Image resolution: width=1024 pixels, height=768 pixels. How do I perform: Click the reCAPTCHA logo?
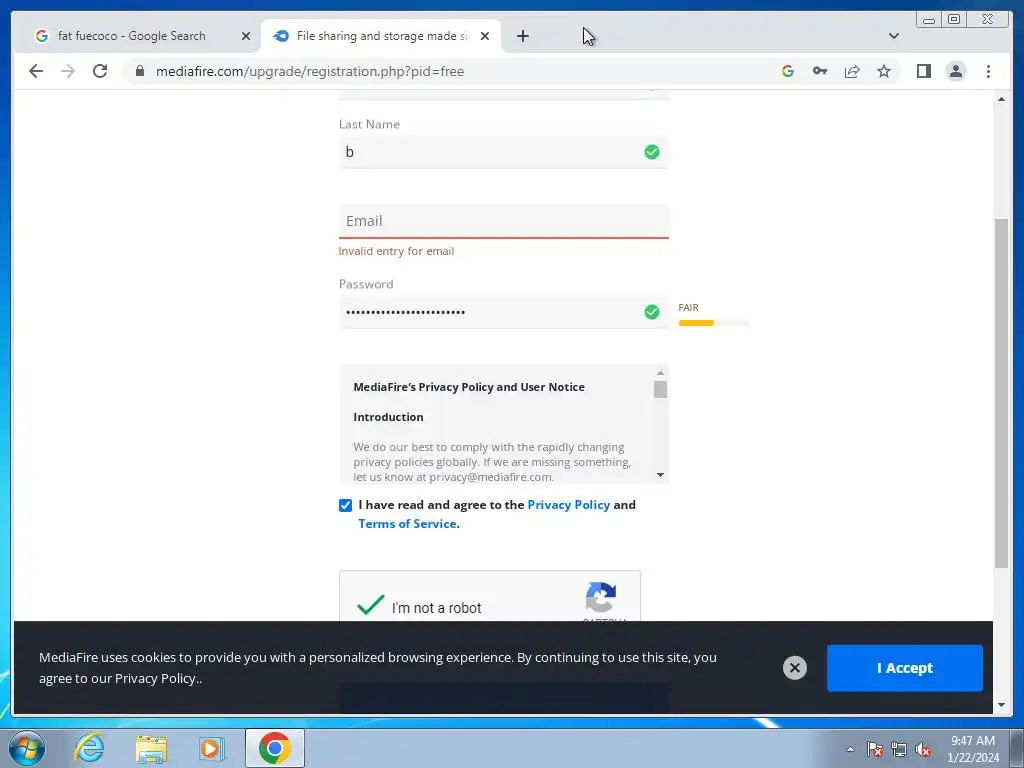[601, 596]
